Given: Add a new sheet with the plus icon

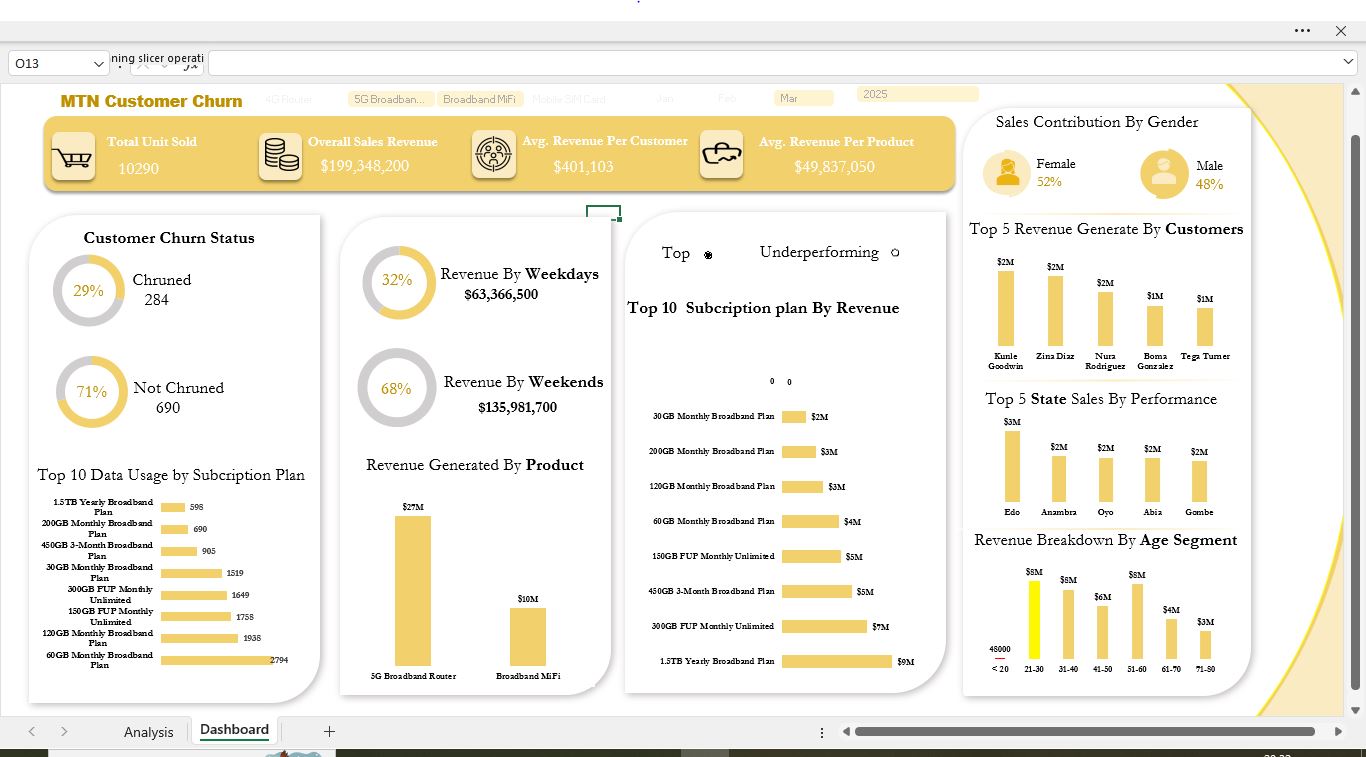Looking at the screenshot, I should tap(329, 732).
